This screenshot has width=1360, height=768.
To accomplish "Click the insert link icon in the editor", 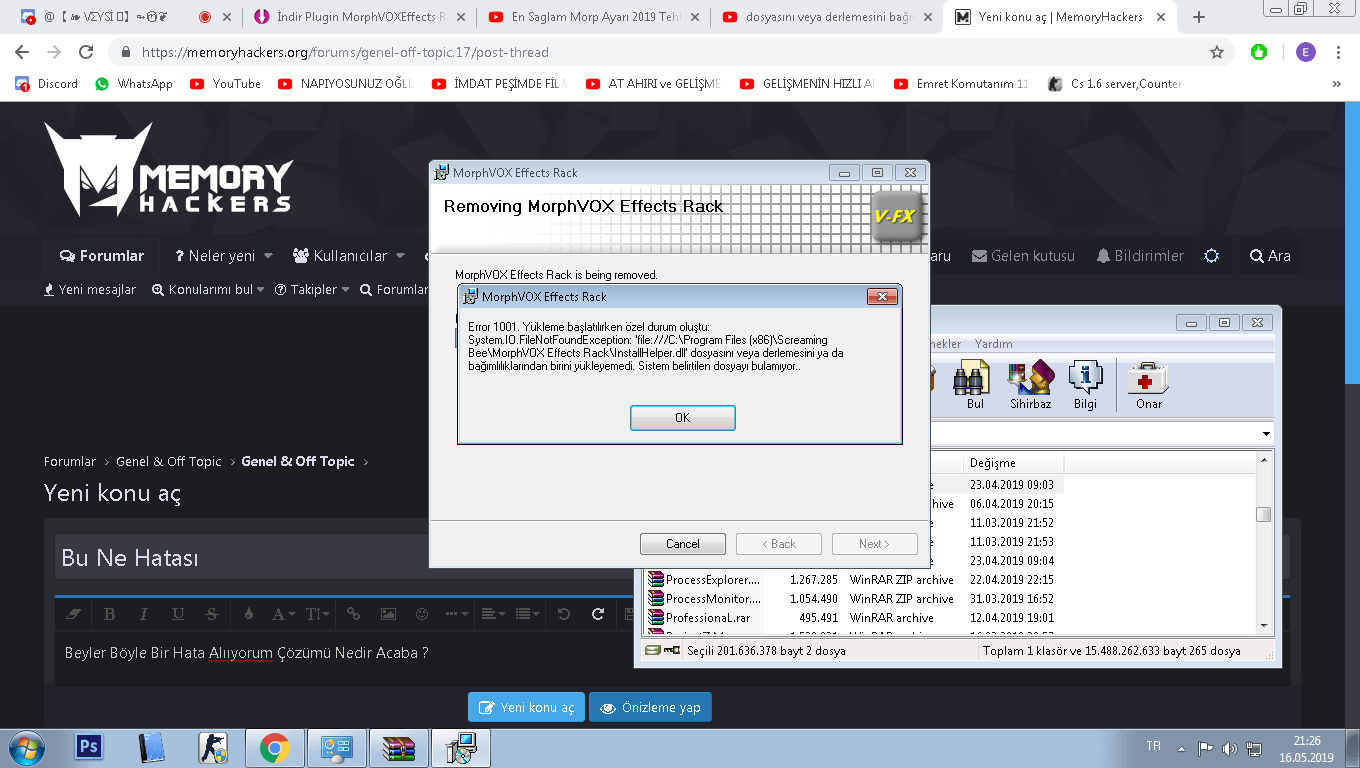I will 354,614.
